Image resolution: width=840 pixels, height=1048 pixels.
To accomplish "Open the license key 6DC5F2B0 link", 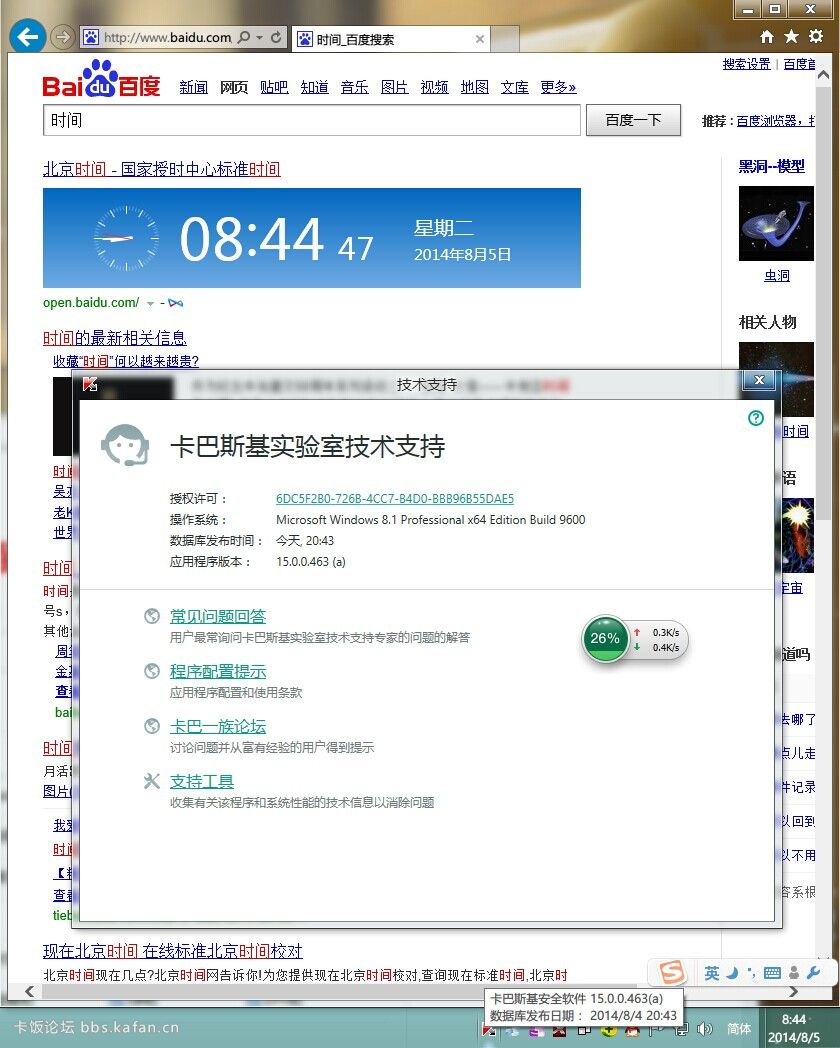I will (x=395, y=499).
